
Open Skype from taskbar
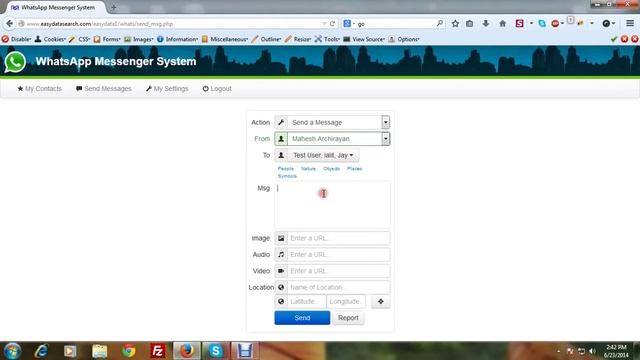tap(216, 351)
